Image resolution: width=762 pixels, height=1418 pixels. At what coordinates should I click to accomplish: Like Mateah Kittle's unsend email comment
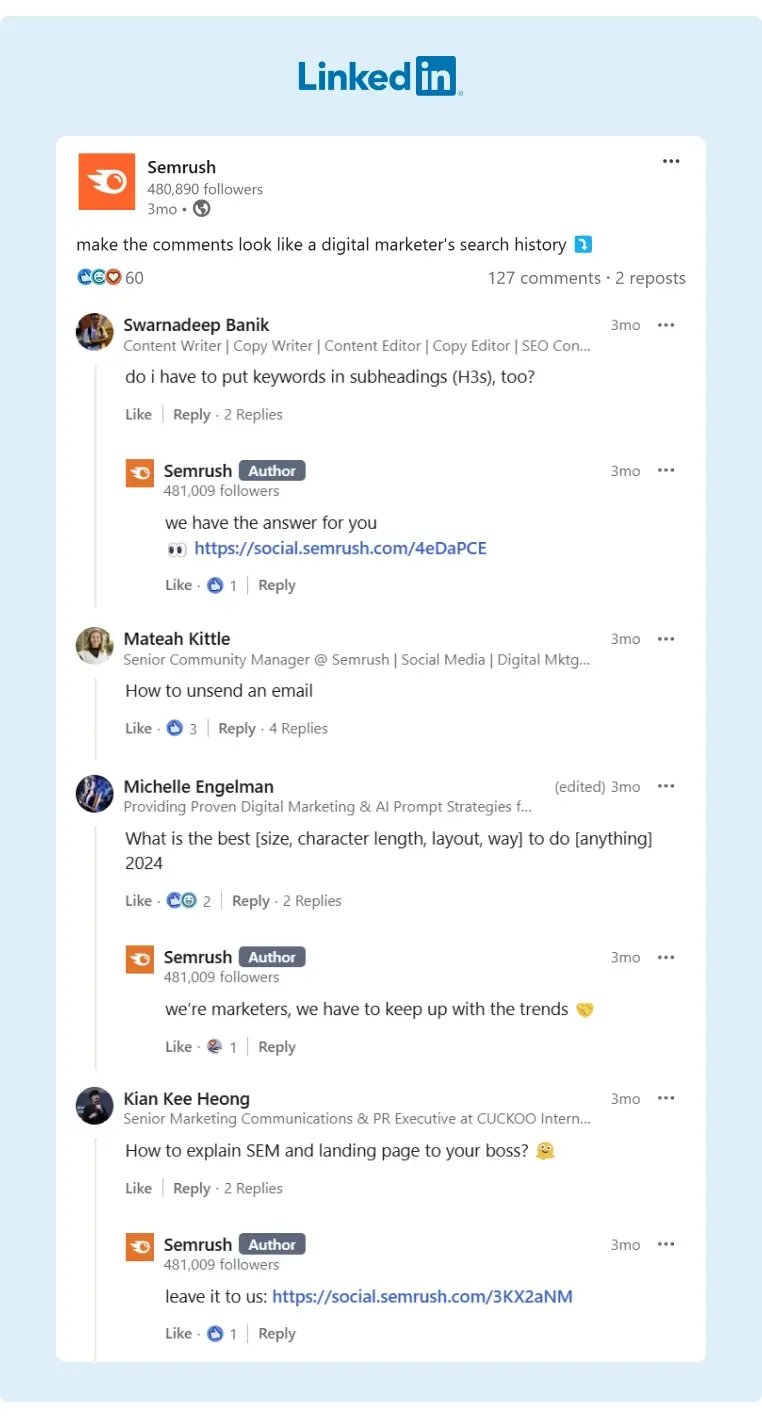pos(138,728)
